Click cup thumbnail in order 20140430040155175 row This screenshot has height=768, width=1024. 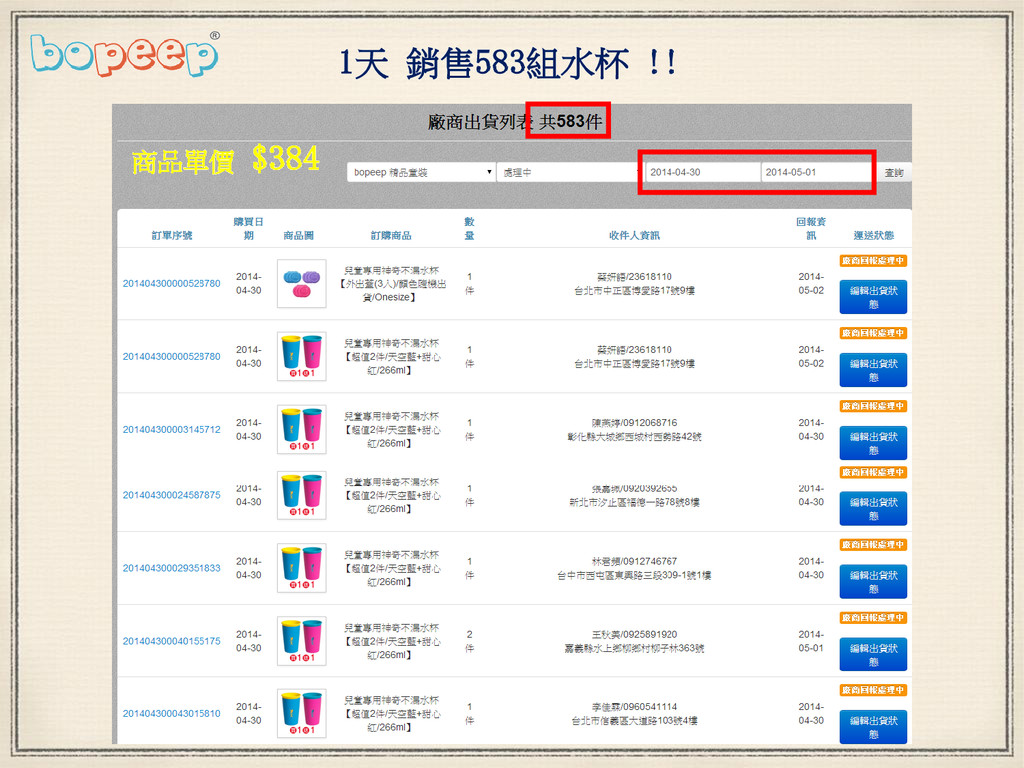pyautogui.click(x=301, y=641)
